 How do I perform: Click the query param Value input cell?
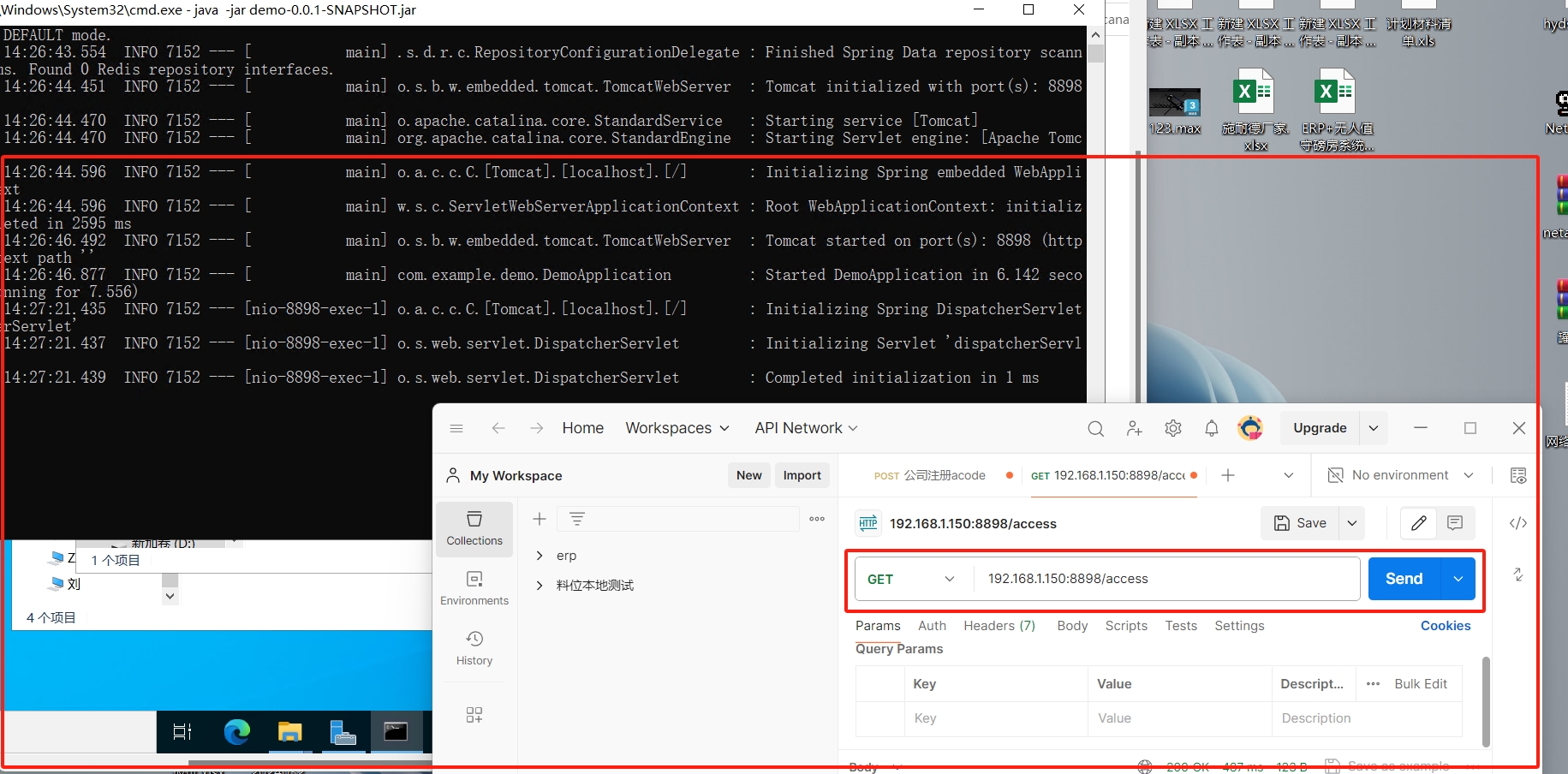click(x=1180, y=718)
